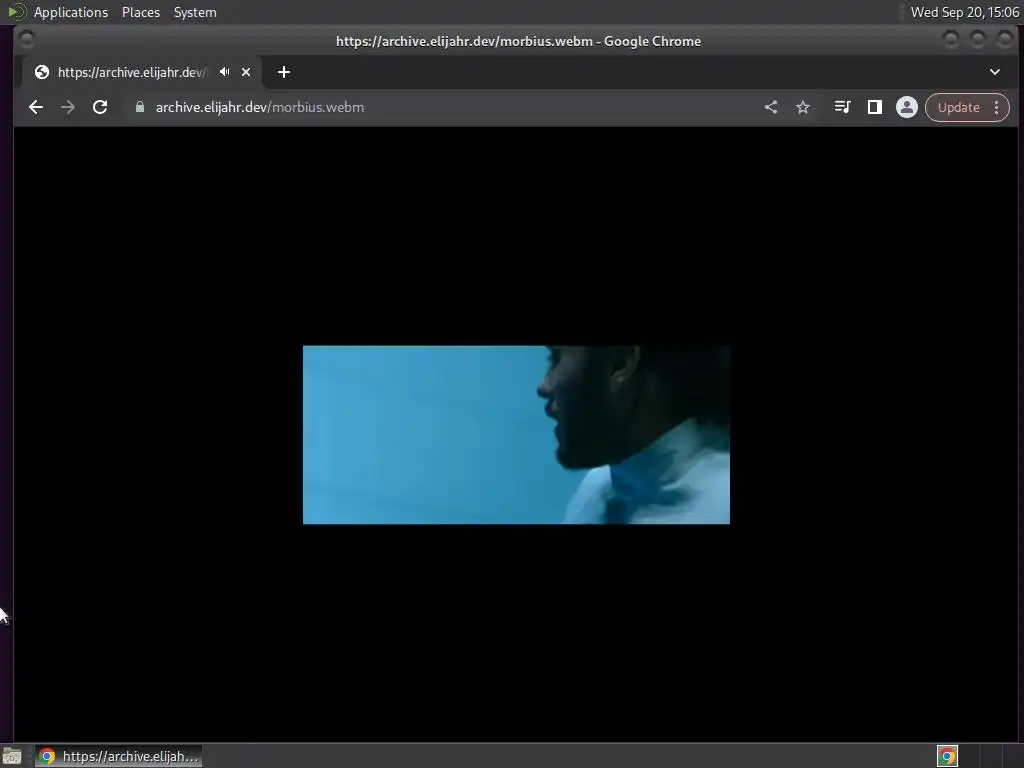Click the playing video frame
Image resolution: width=1024 pixels, height=768 pixels.
point(516,434)
